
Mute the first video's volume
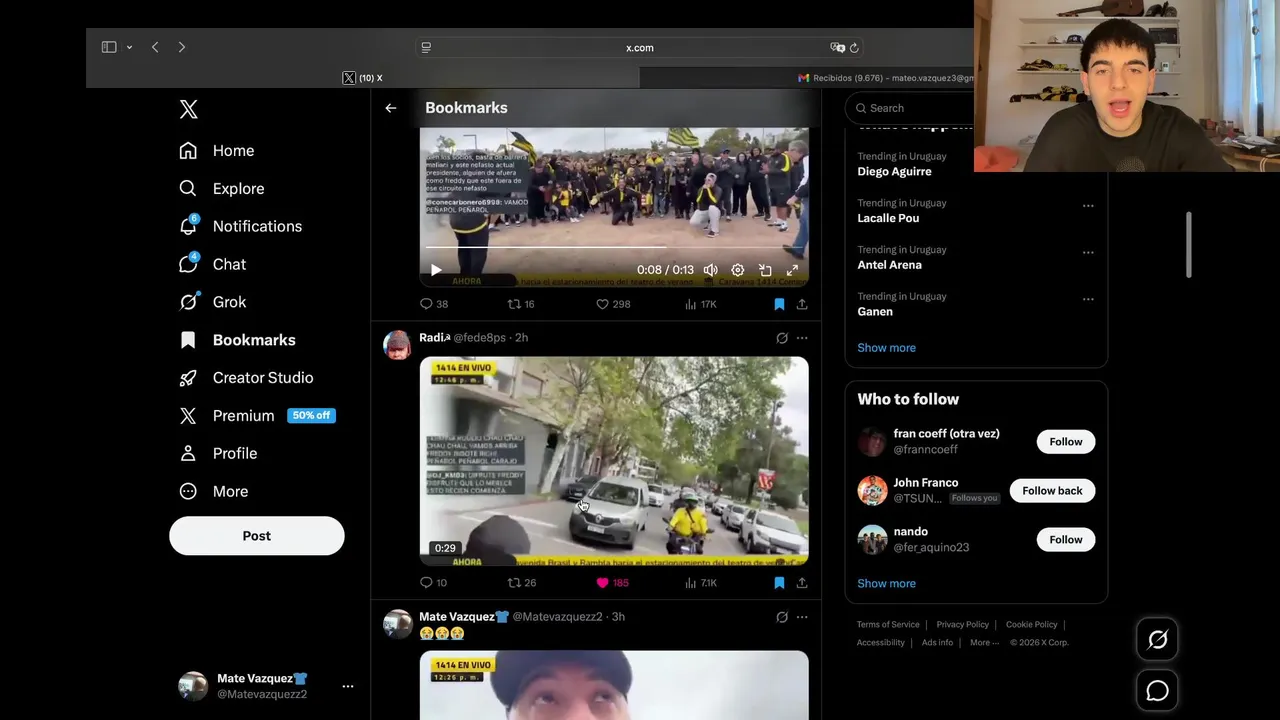(711, 270)
